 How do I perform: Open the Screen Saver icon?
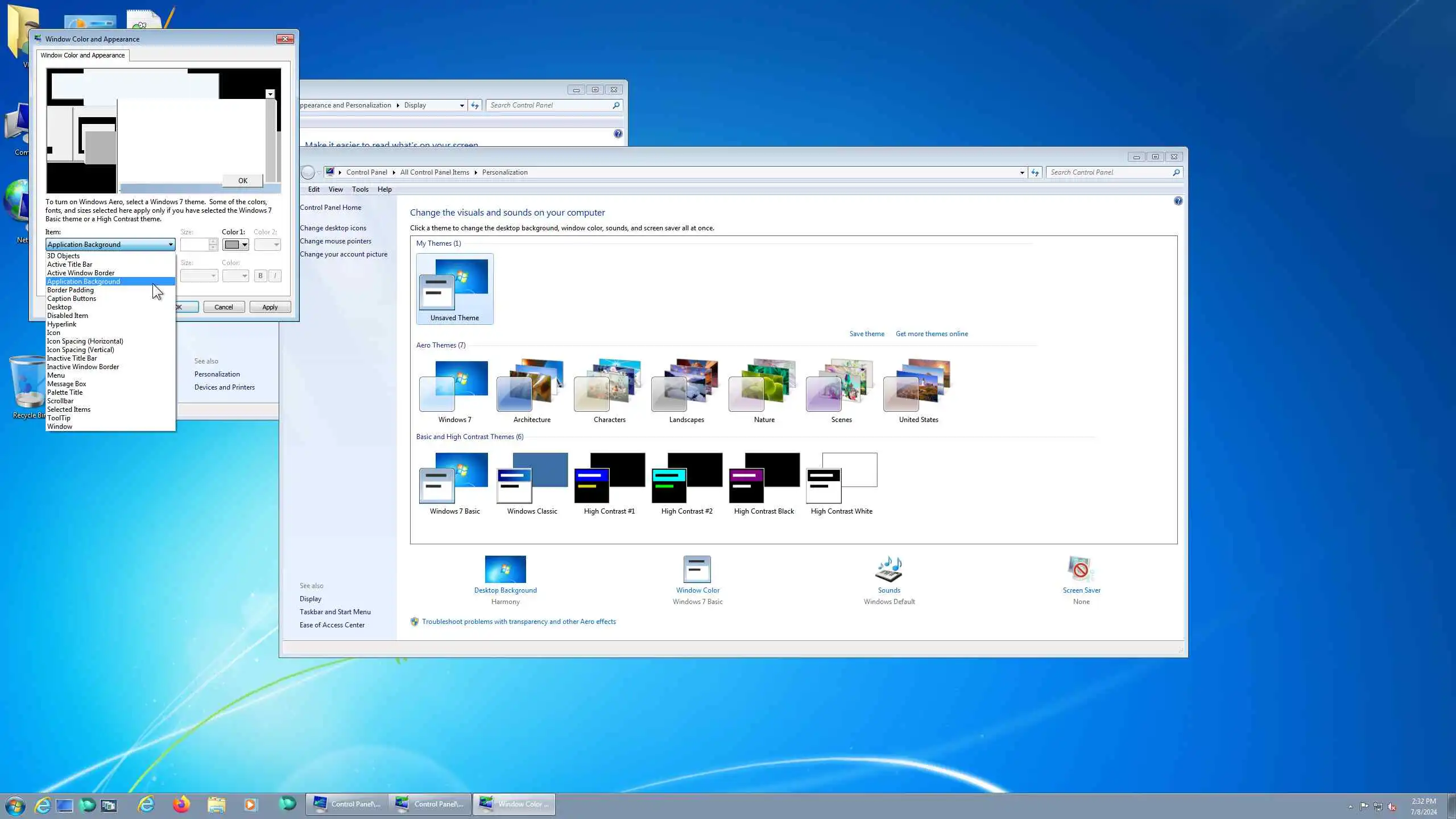pyautogui.click(x=1081, y=570)
